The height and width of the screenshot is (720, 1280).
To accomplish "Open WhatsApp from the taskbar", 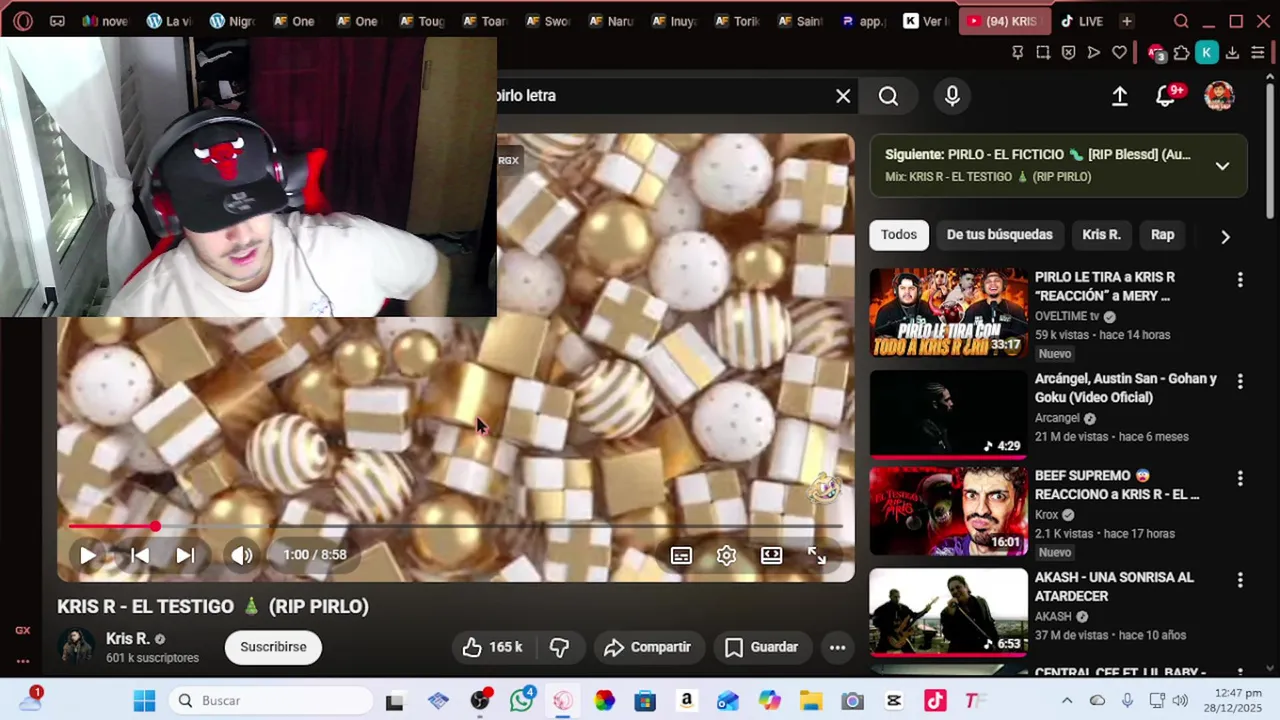I will point(521,701).
